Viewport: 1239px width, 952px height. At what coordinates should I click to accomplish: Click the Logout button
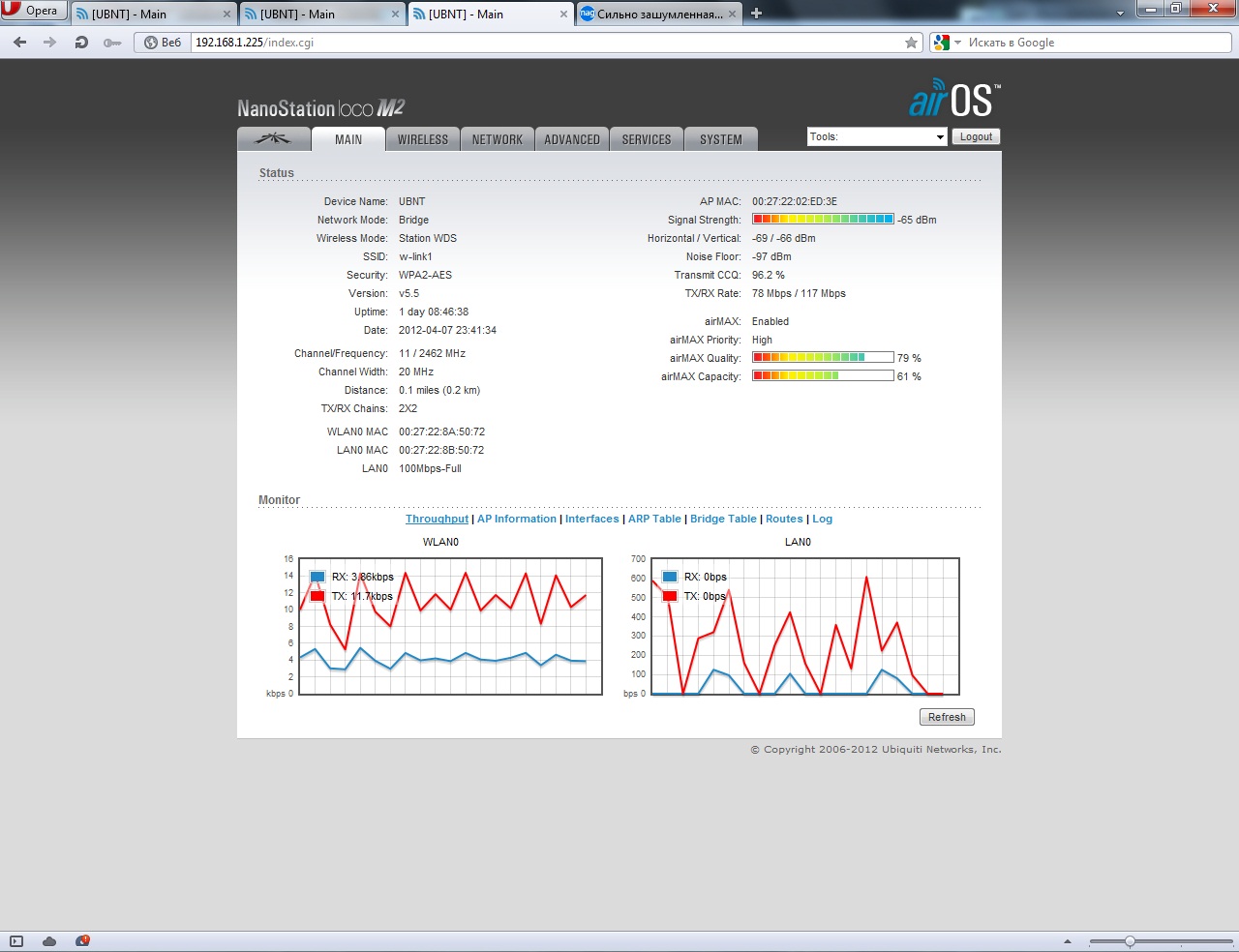coord(976,136)
